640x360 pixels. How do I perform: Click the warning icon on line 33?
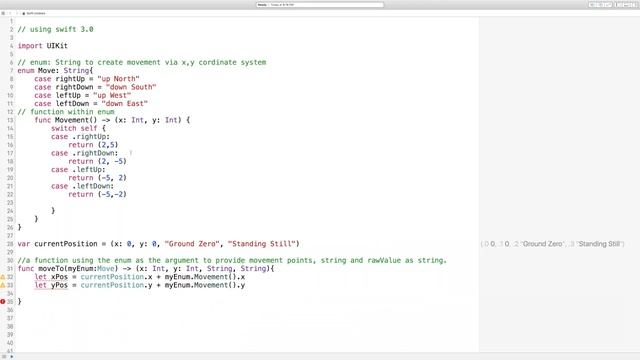[x=2, y=285]
